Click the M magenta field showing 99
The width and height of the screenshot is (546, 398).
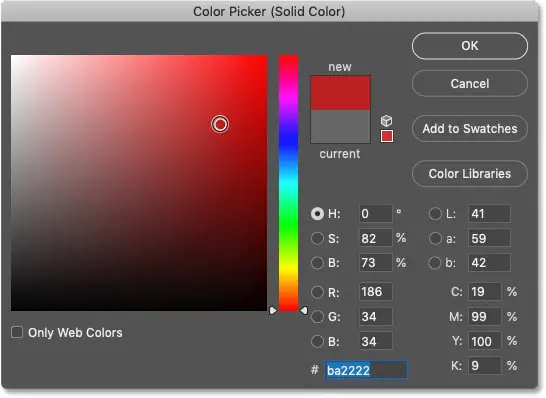coord(485,317)
